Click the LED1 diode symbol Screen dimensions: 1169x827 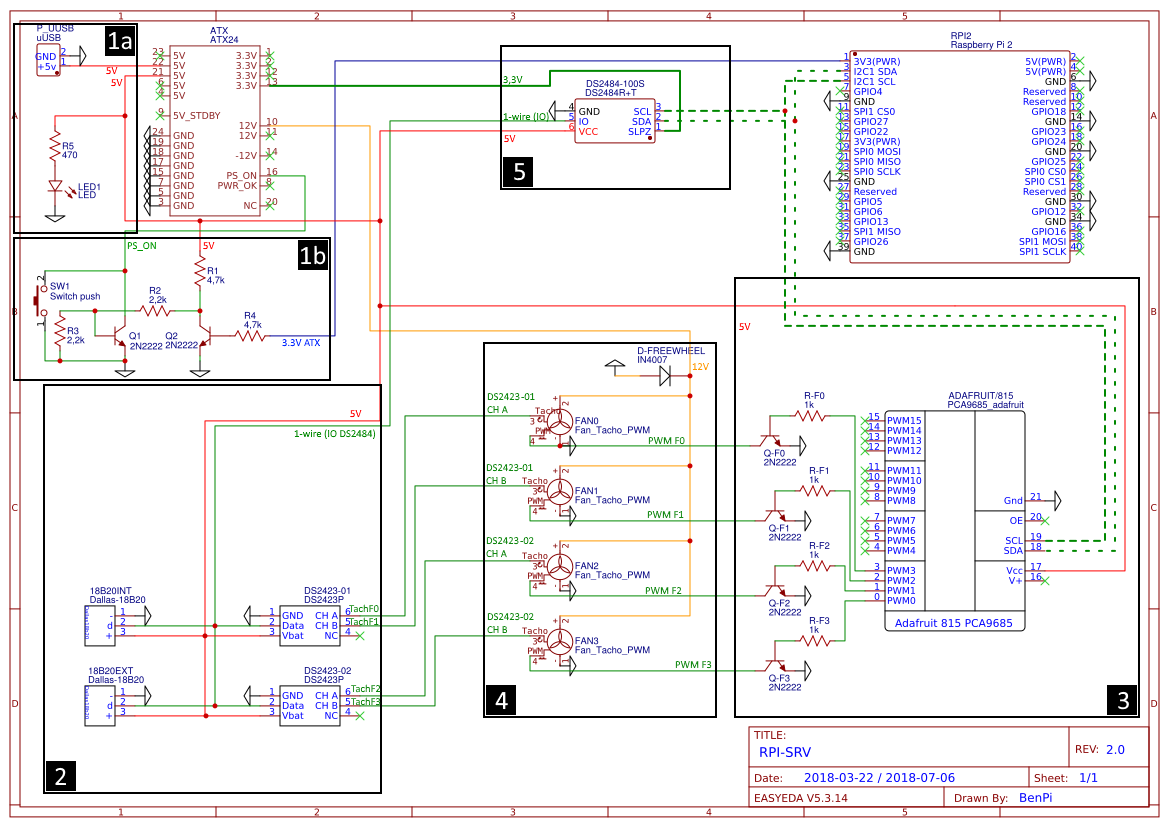(55, 187)
